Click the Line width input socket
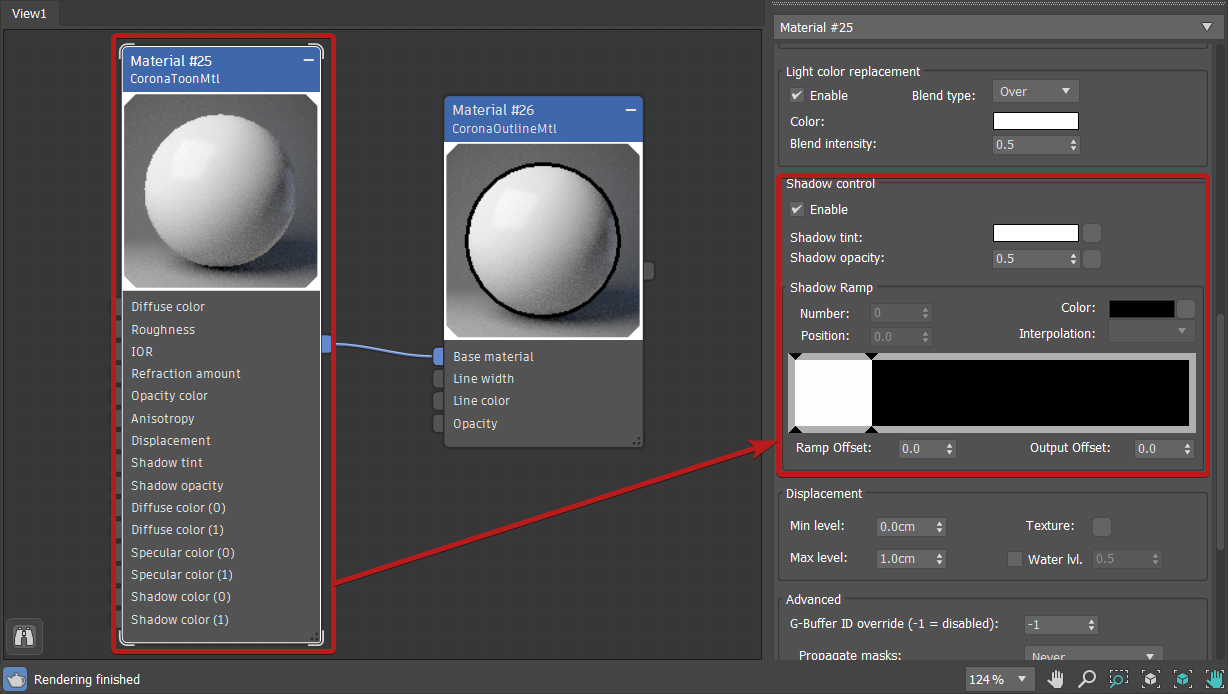 438,379
